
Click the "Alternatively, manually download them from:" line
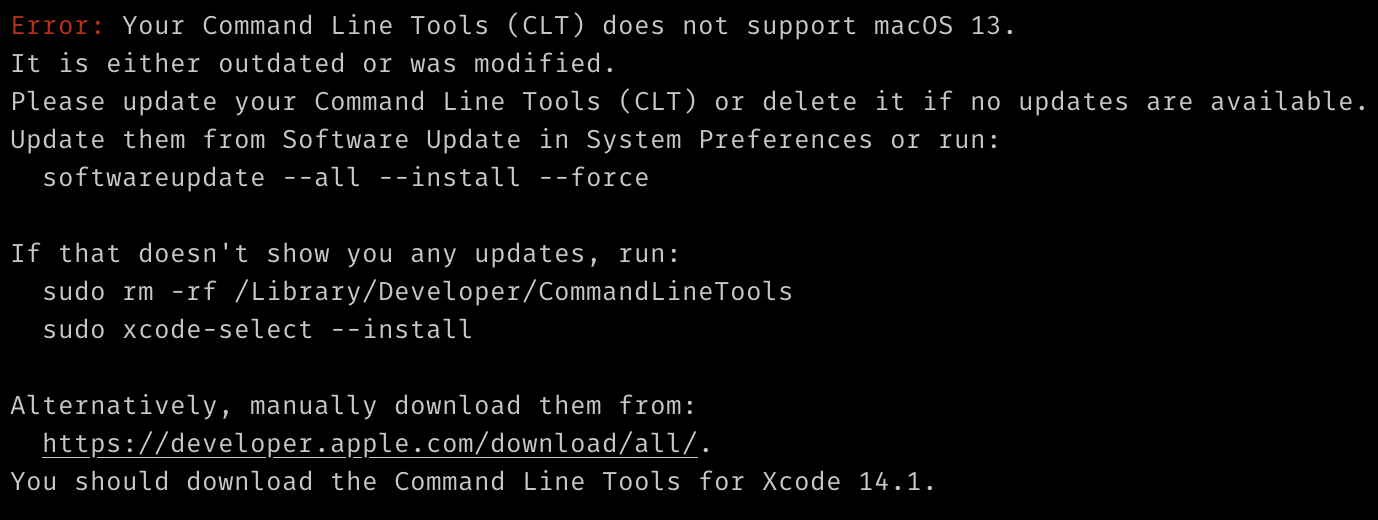coord(353,405)
